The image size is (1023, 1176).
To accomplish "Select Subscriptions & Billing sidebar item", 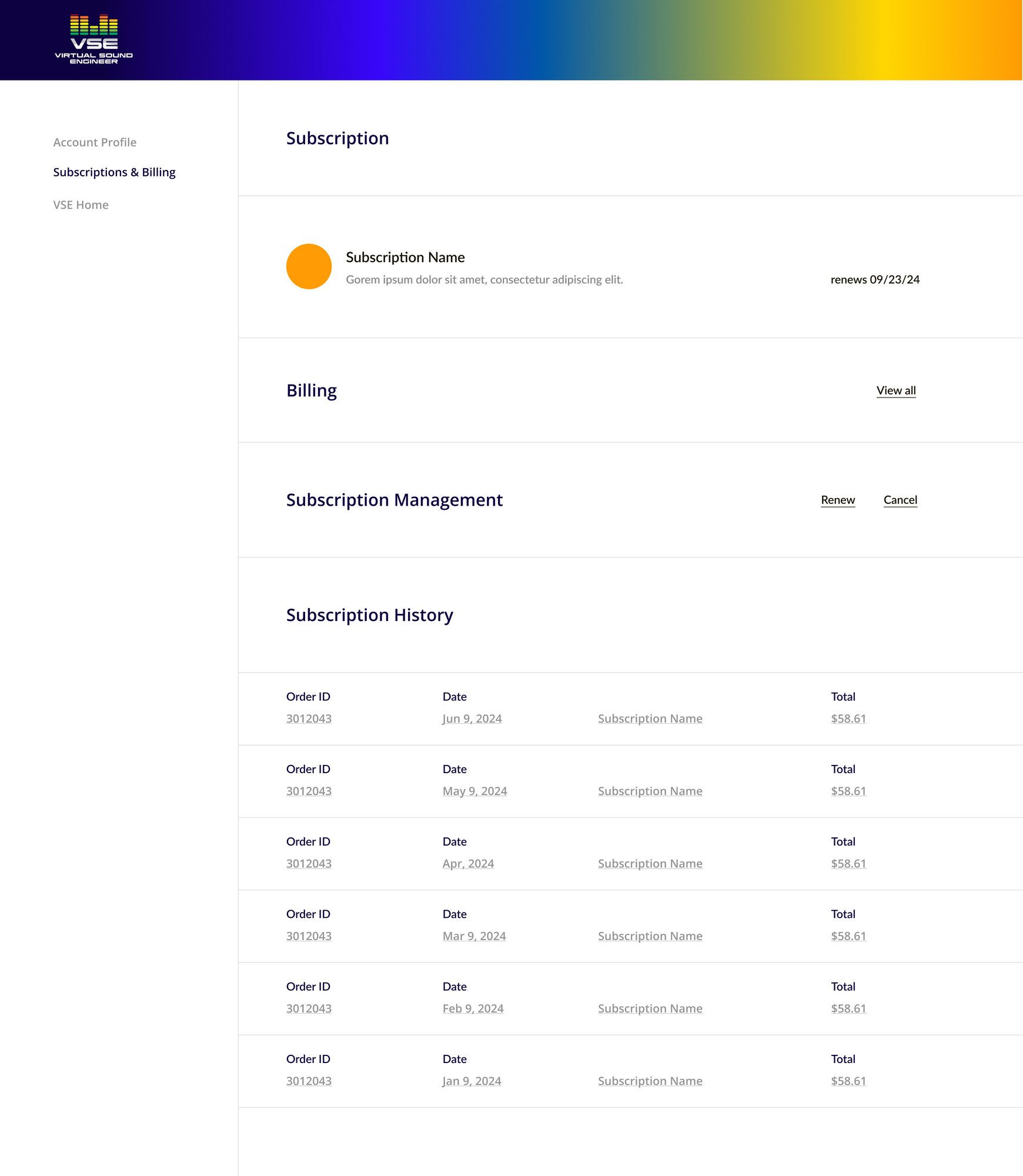I will pos(114,172).
